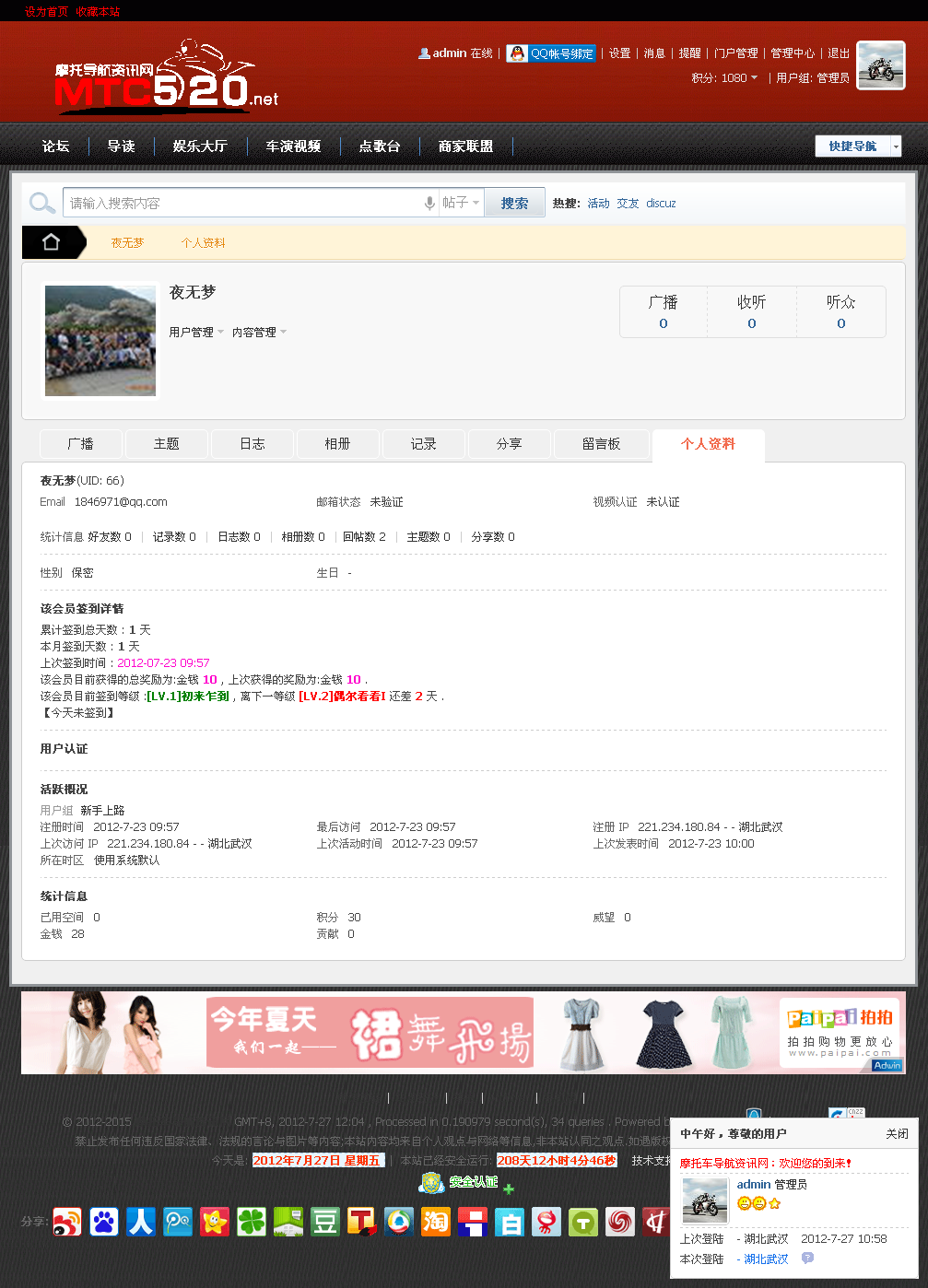Switch to the 留言板 tab
The width and height of the screenshot is (928, 1288).
pyautogui.click(x=601, y=444)
